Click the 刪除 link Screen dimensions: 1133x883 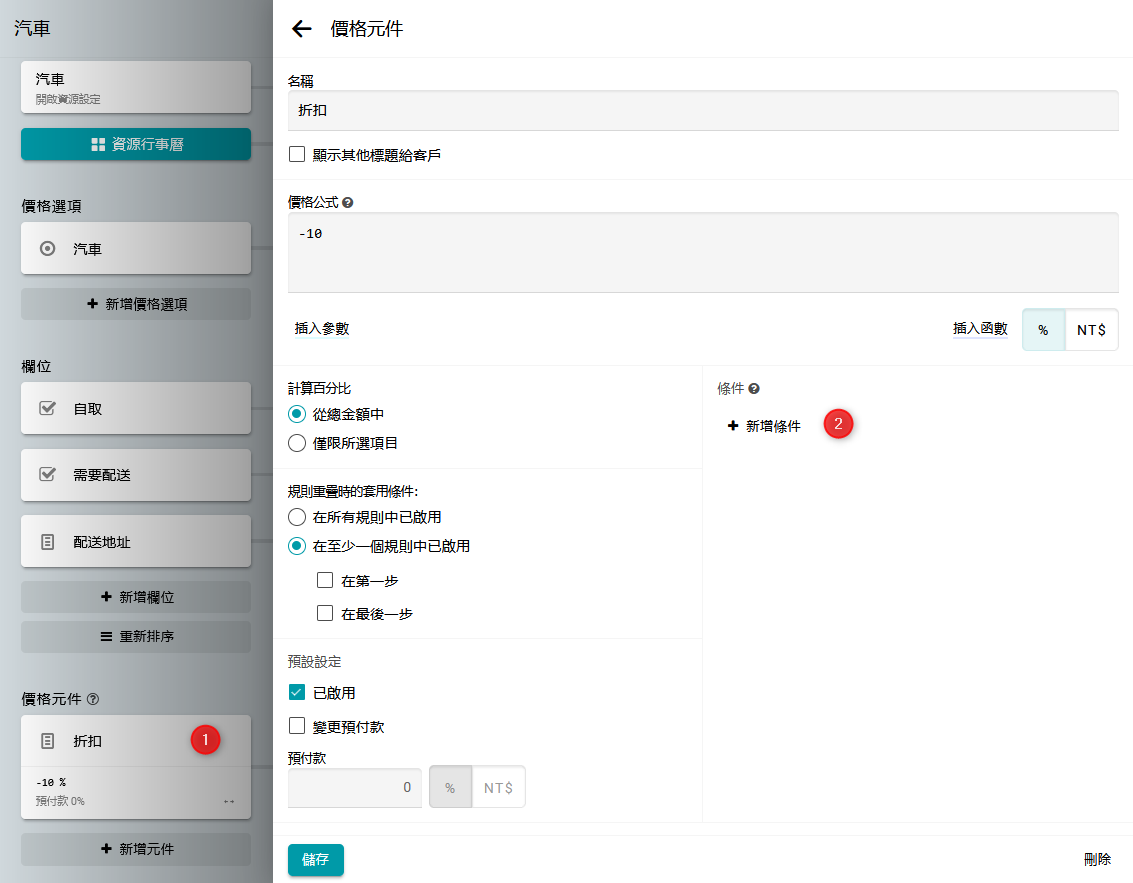click(1097, 859)
